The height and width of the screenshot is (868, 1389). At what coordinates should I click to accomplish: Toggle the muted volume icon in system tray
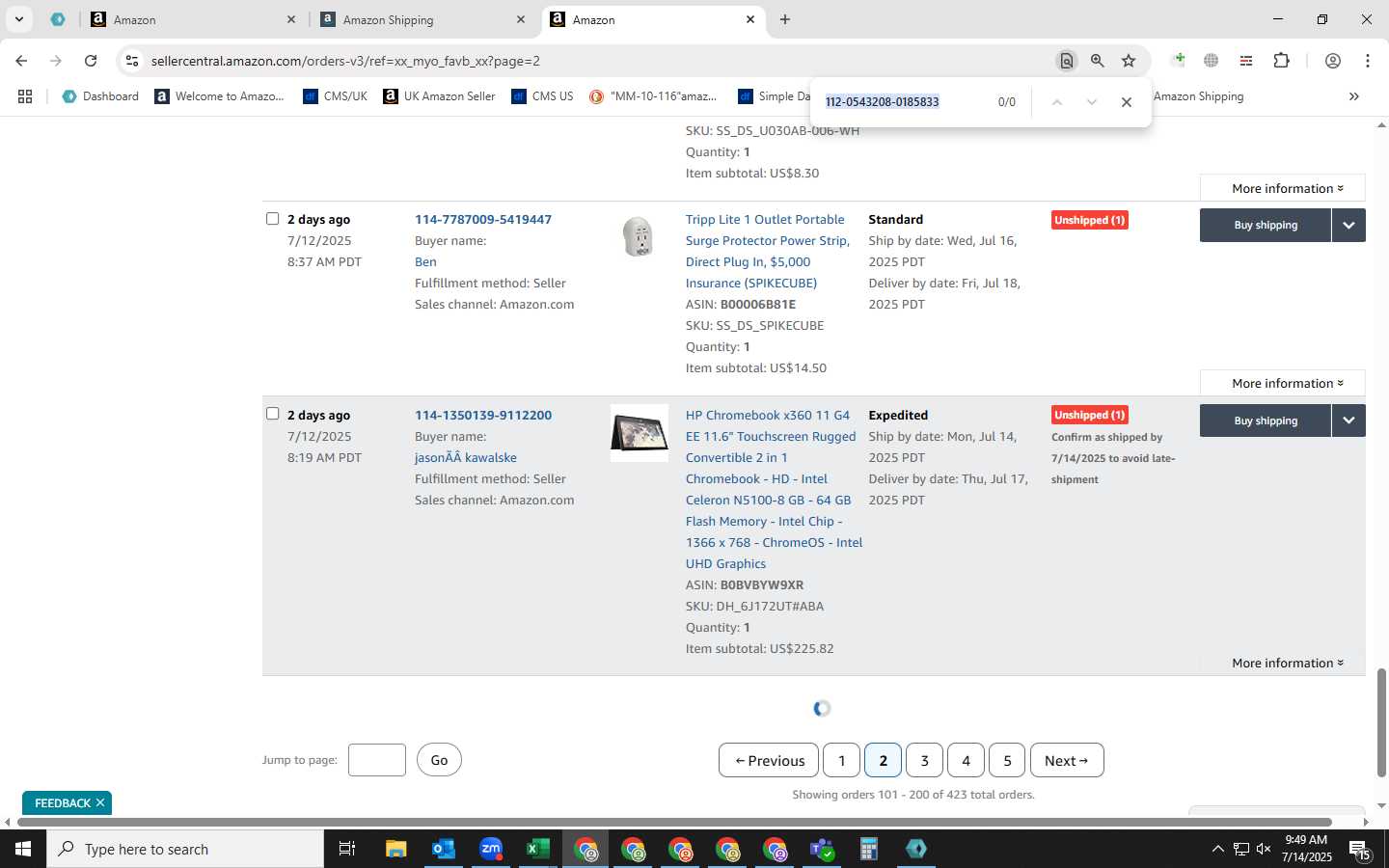click(1264, 849)
